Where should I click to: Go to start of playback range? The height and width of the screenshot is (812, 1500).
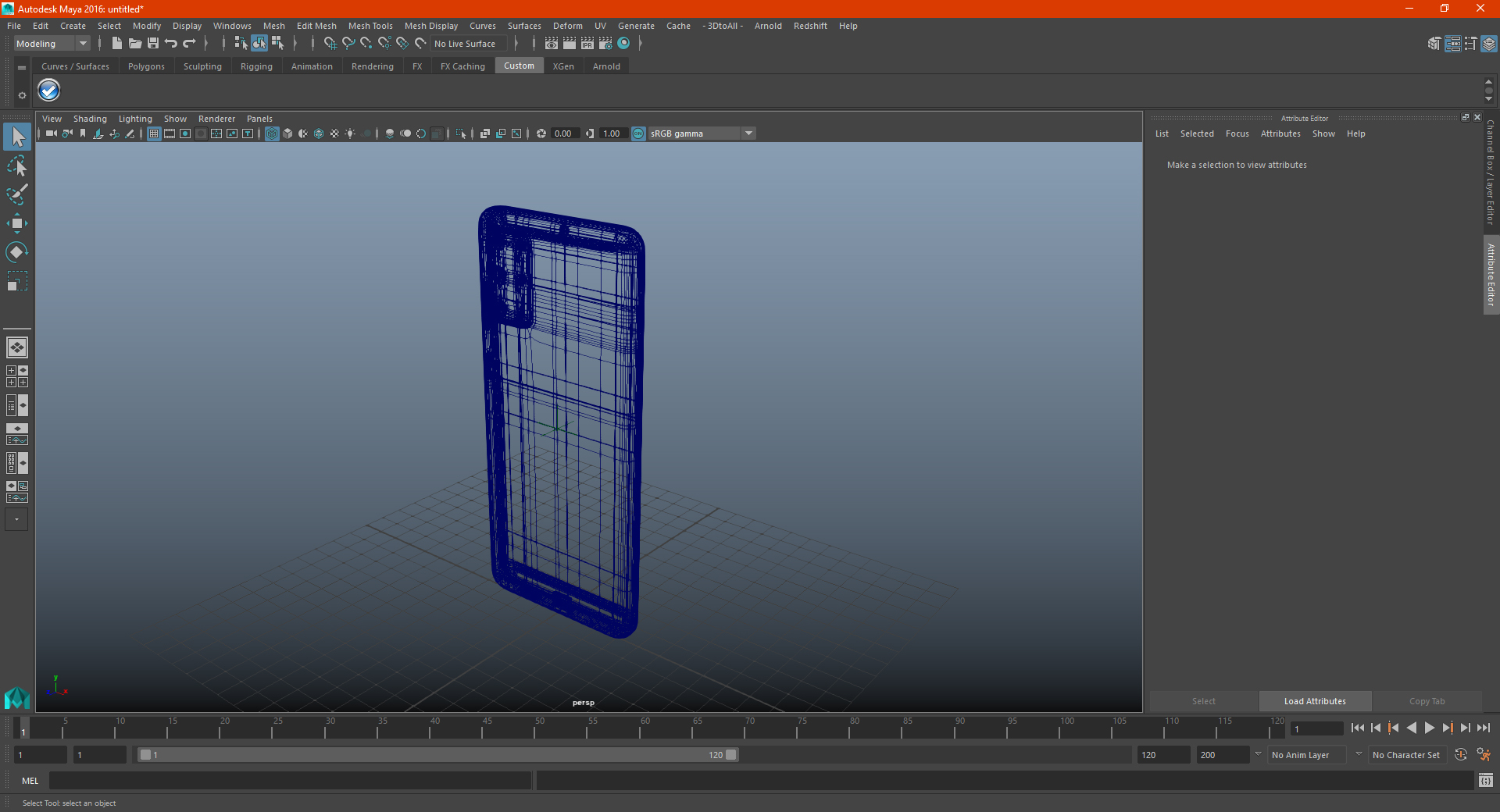(1358, 728)
